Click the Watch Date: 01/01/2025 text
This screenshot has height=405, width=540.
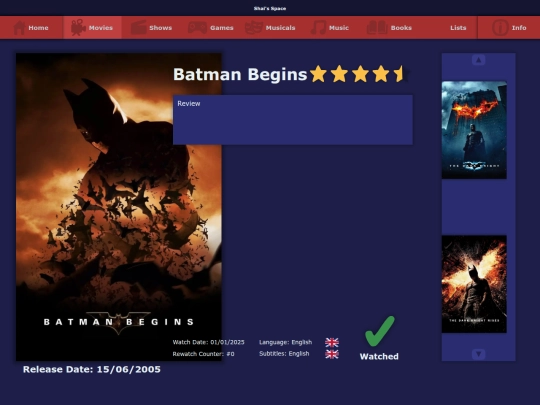pyautogui.click(x=208, y=342)
